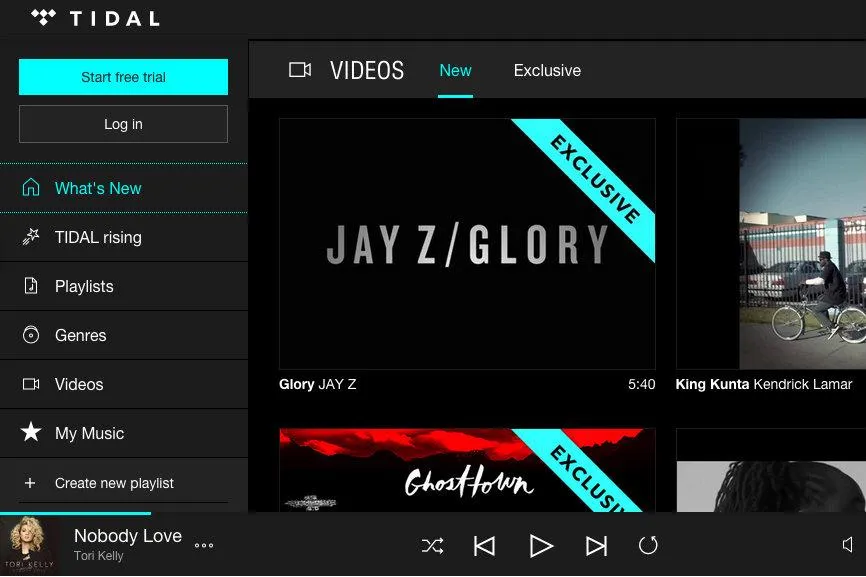Click the King Kunta video title

tap(712, 384)
